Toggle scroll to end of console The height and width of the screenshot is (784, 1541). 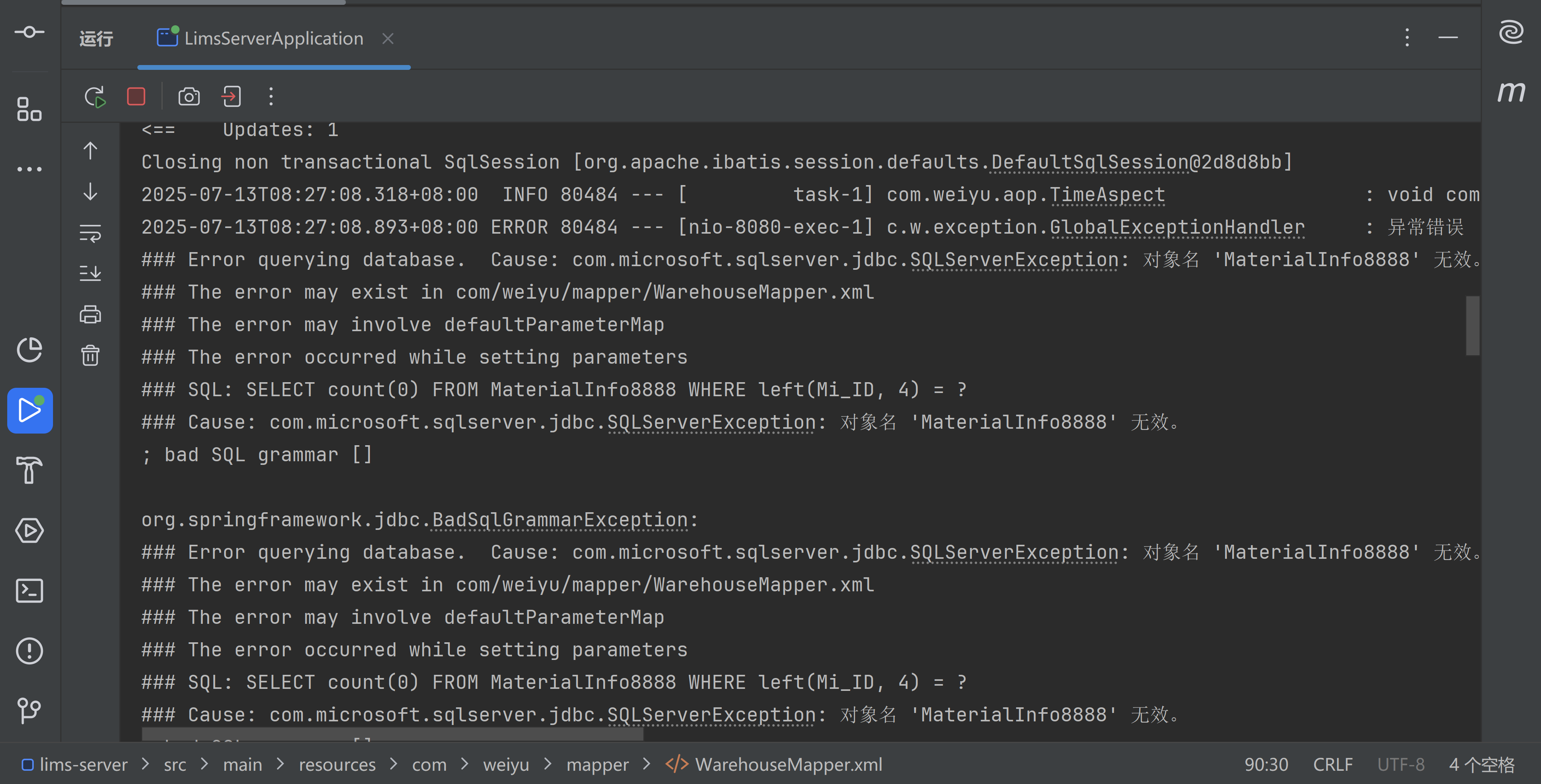coord(90,273)
